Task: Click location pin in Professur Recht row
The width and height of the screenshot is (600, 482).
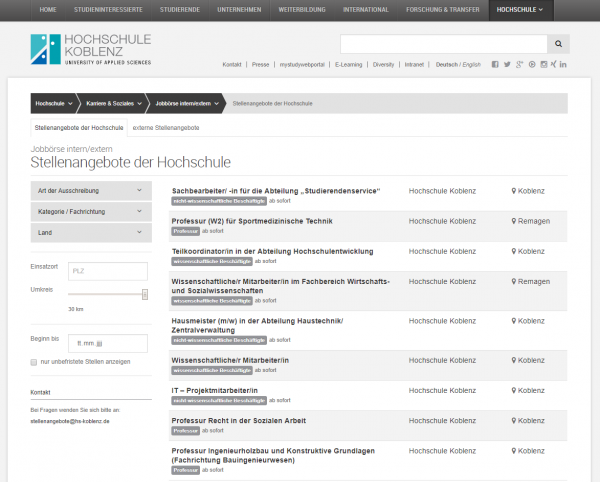Action: (x=514, y=420)
